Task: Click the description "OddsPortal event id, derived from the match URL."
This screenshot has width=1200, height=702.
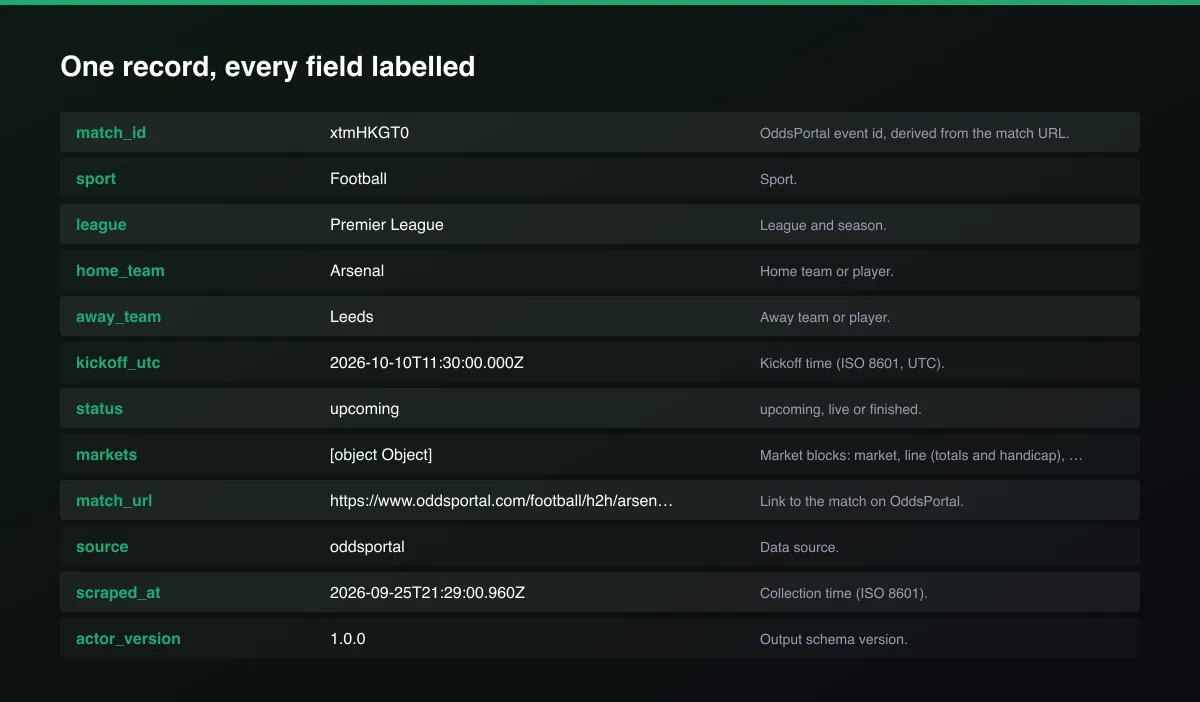Action: [914, 133]
